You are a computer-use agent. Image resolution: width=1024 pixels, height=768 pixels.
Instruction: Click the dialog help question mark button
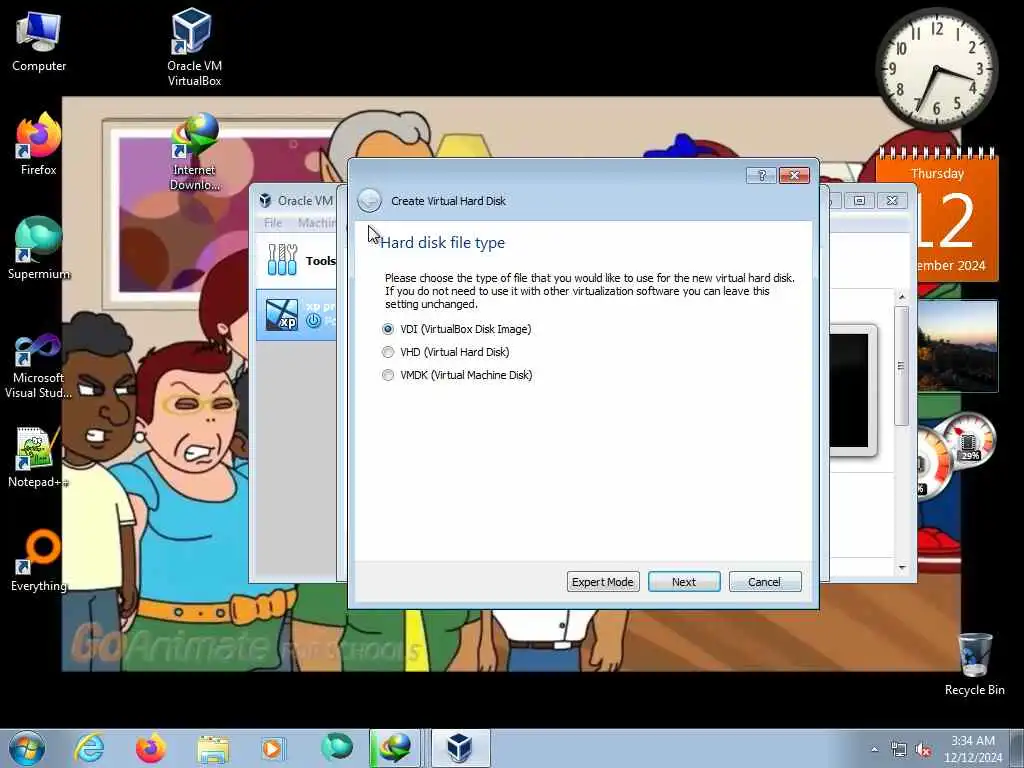[x=761, y=175]
